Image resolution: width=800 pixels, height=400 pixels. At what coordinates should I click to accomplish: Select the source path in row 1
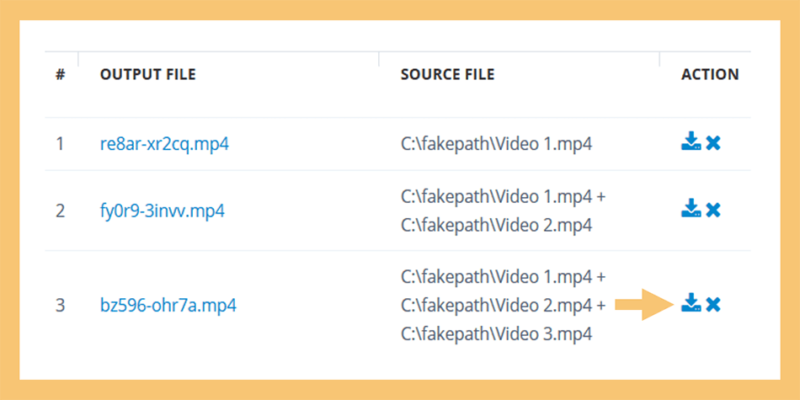(x=496, y=144)
